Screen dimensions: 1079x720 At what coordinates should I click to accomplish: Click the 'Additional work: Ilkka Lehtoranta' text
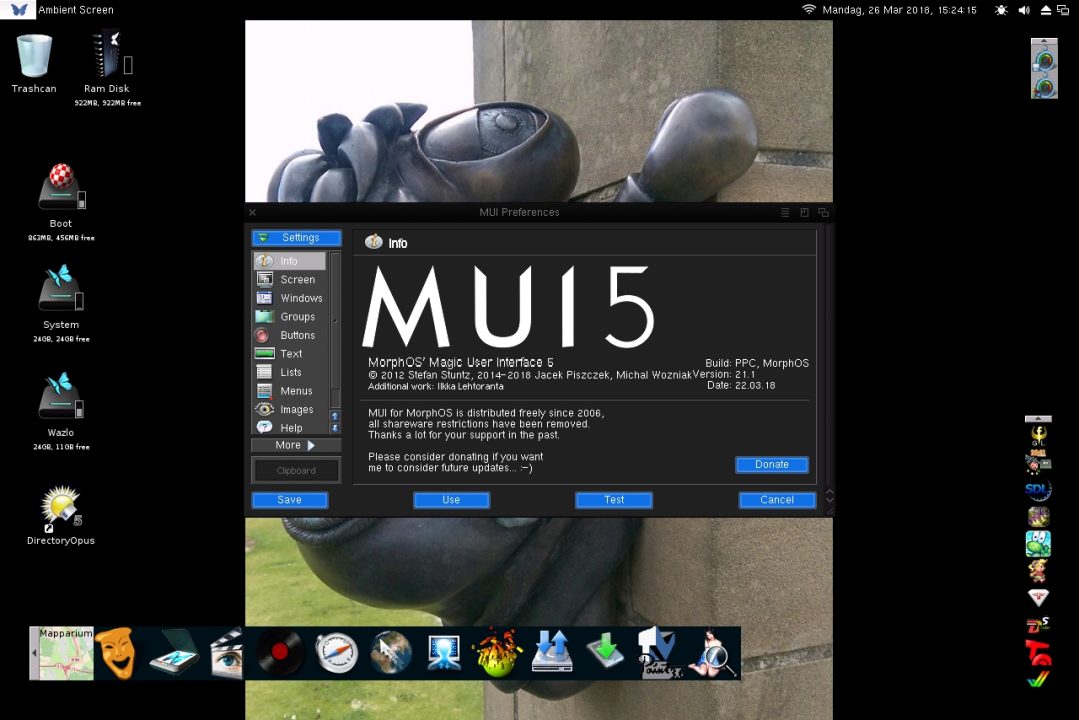pos(436,386)
